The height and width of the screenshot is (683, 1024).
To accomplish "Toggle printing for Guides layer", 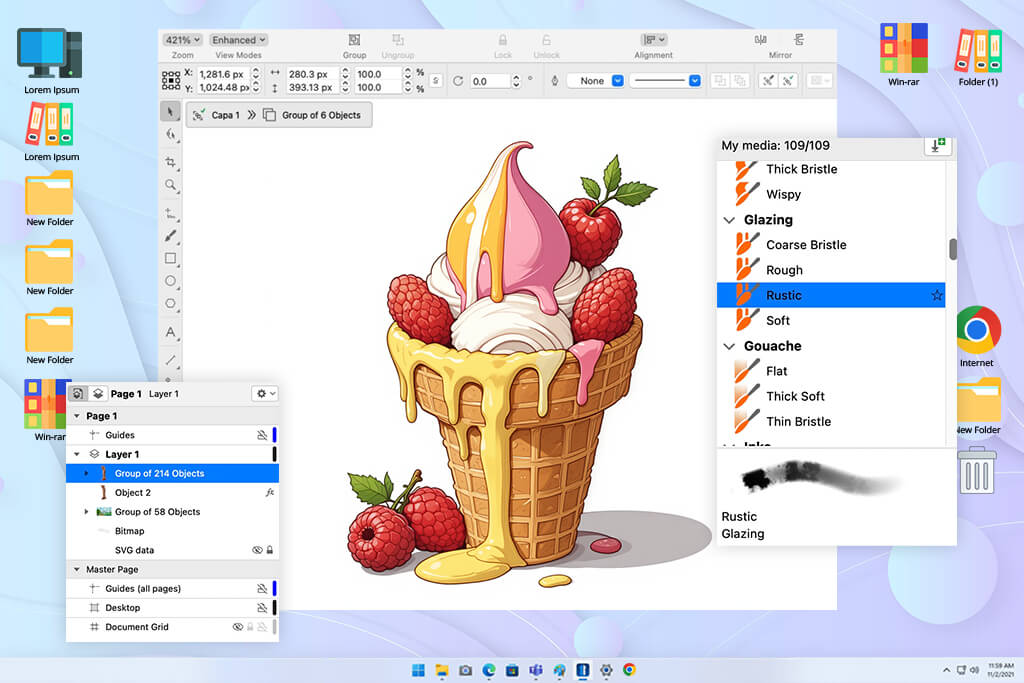I will click(x=262, y=435).
